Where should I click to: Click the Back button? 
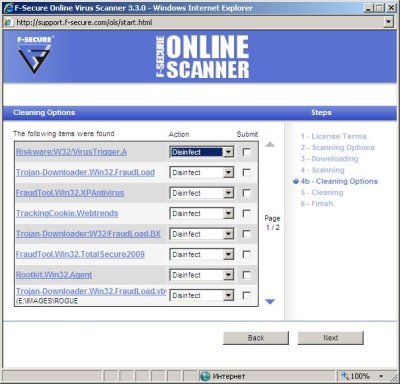point(256,338)
